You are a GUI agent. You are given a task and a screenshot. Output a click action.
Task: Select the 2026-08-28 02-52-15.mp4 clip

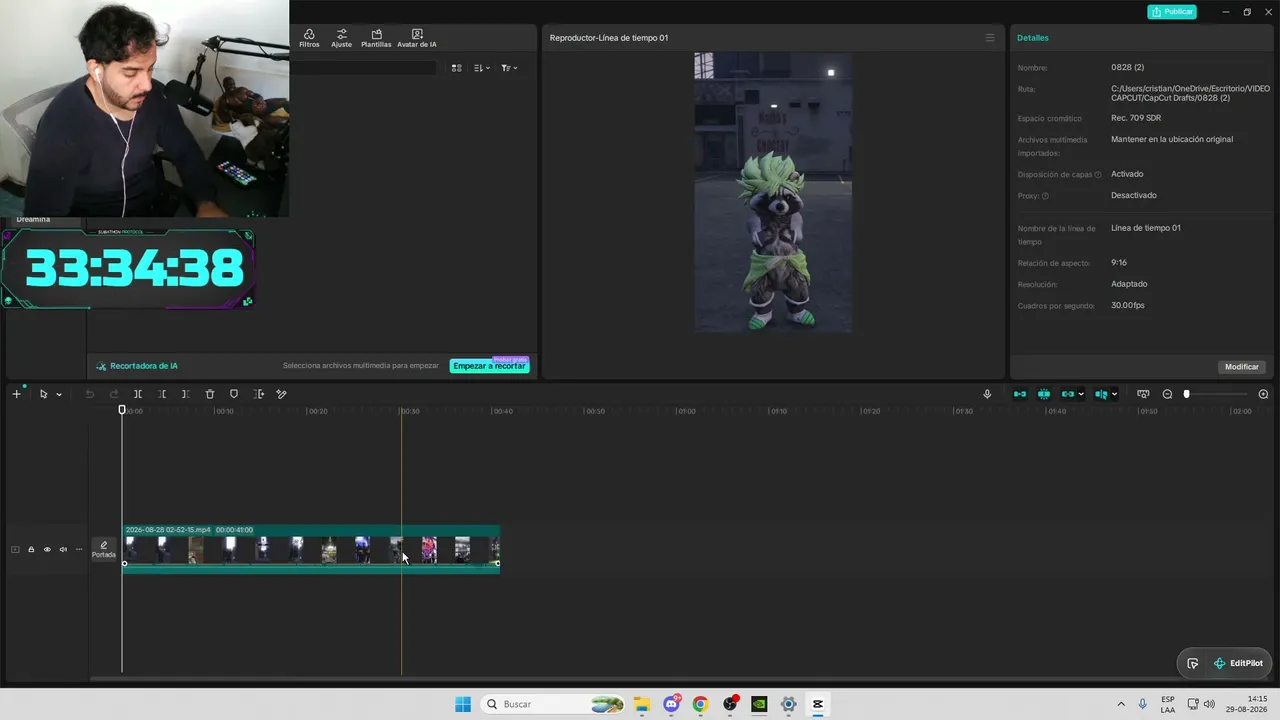click(x=311, y=548)
